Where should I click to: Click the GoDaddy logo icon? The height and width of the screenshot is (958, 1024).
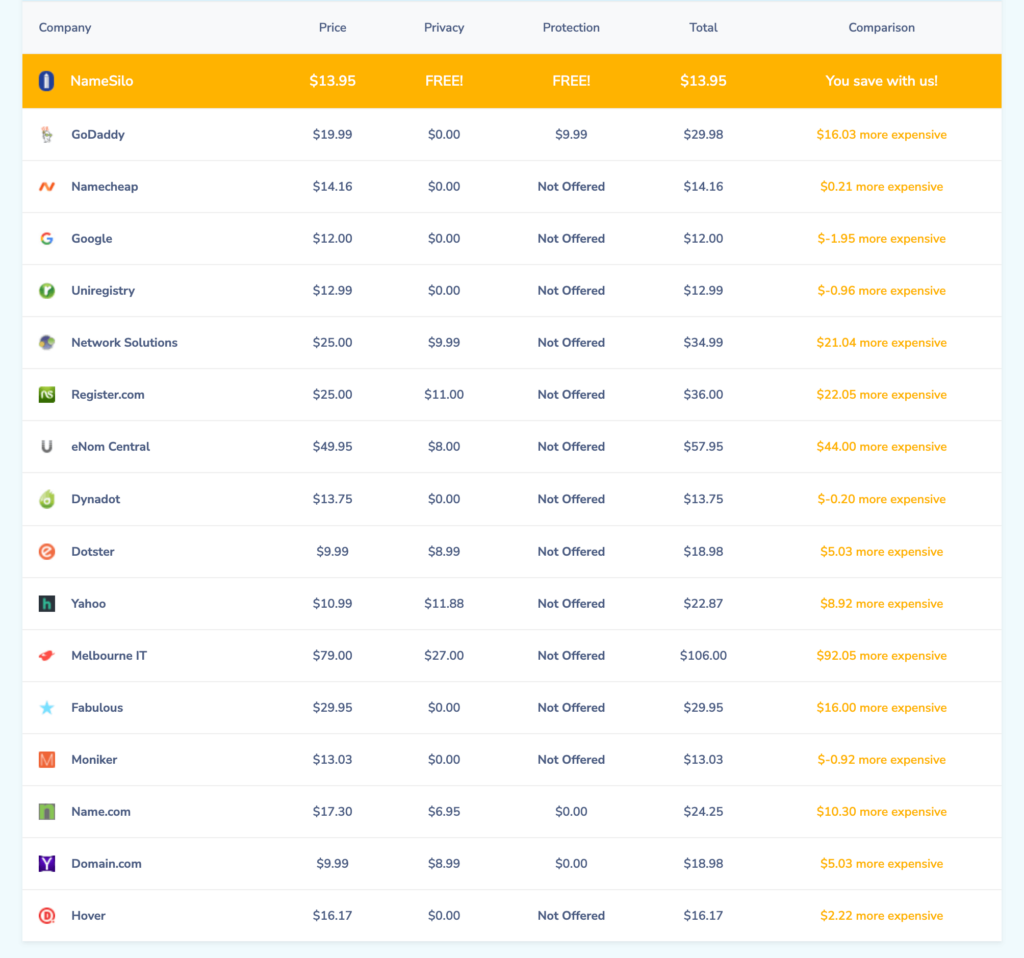click(46, 135)
